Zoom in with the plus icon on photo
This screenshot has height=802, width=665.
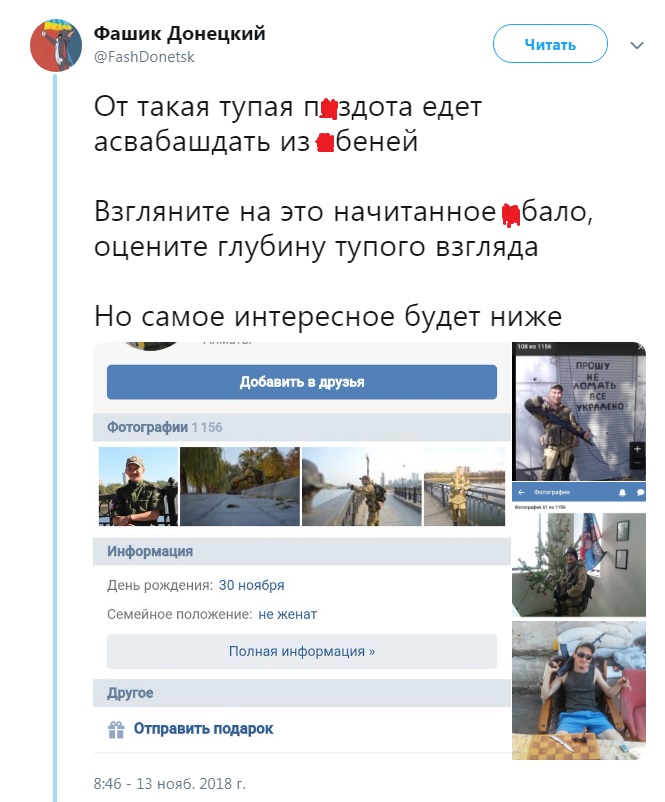tap(637, 449)
